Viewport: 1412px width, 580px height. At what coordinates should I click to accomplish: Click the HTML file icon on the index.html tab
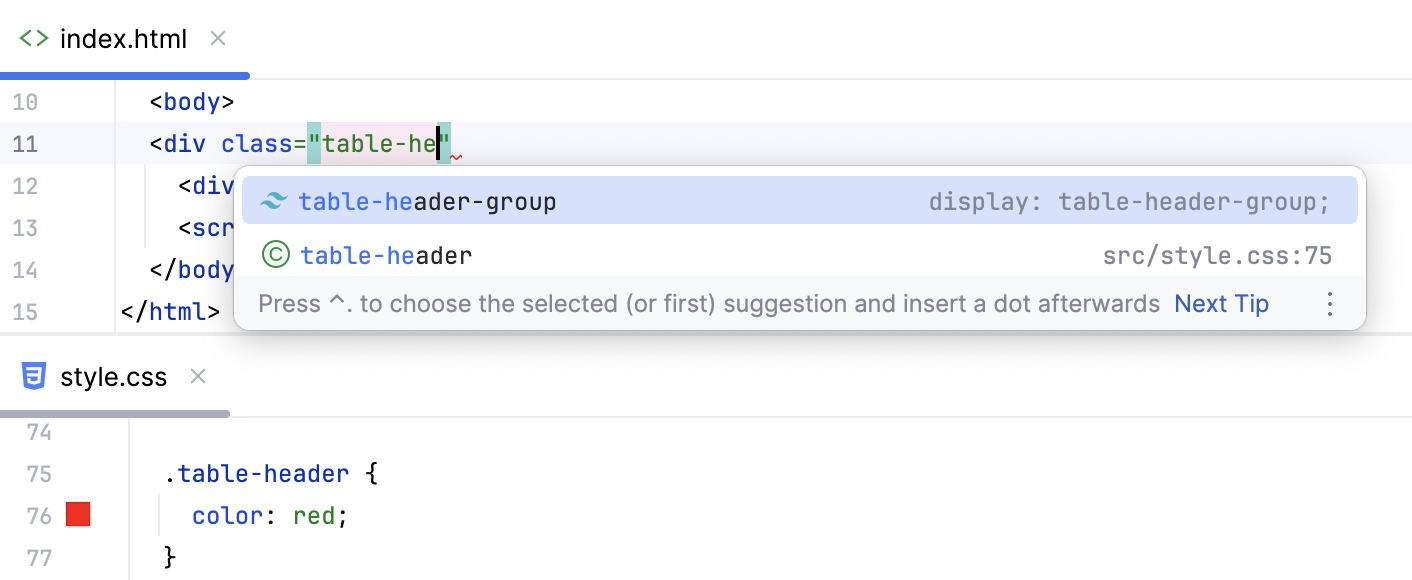(33, 38)
